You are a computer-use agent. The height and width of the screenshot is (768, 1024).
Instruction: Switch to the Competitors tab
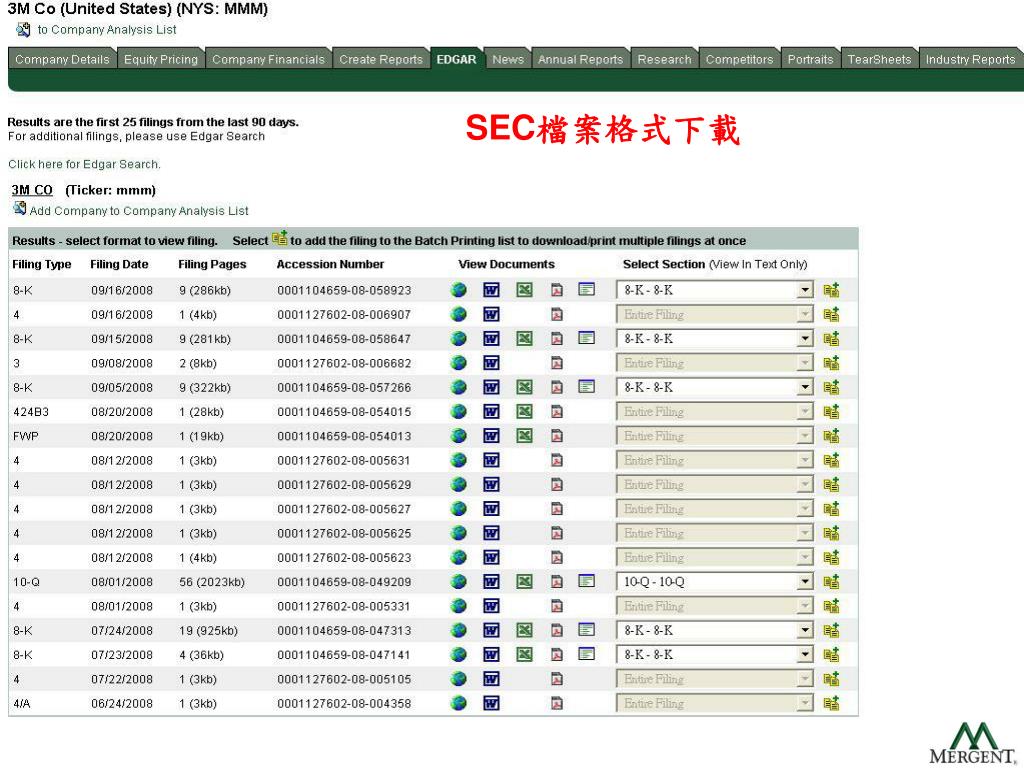[x=739, y=59]
